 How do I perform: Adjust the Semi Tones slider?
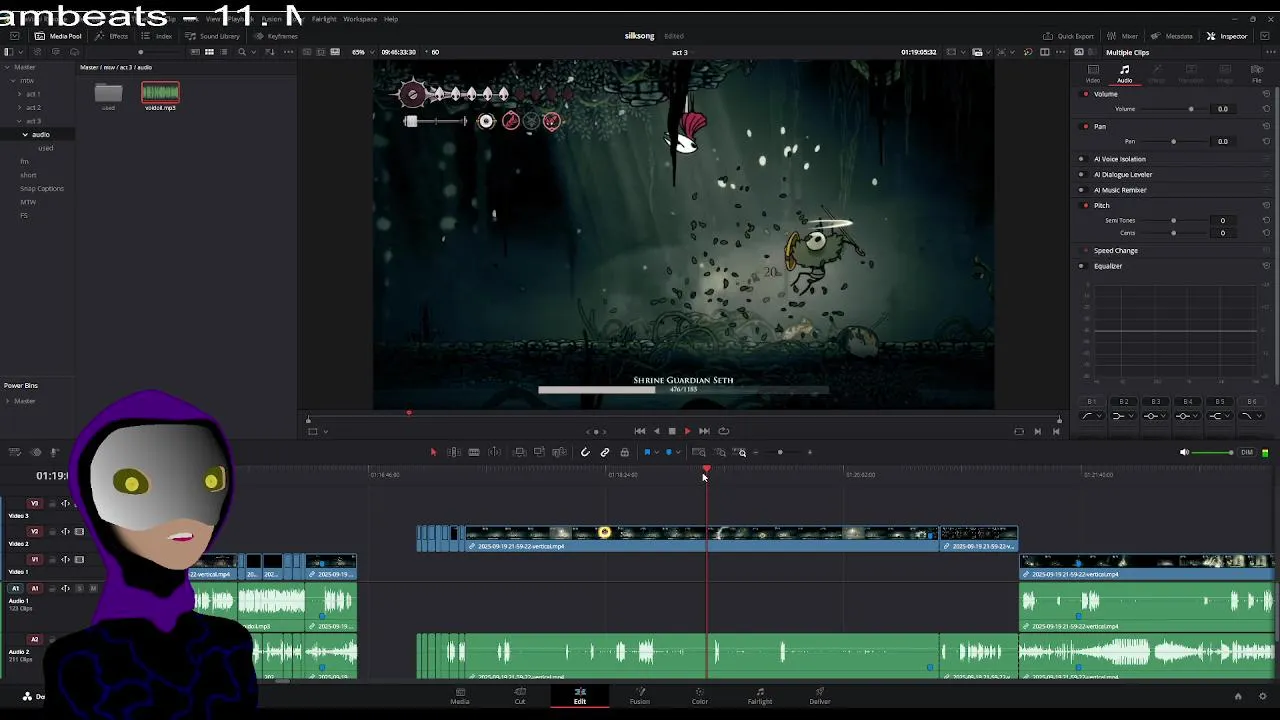click(1173, 220)
